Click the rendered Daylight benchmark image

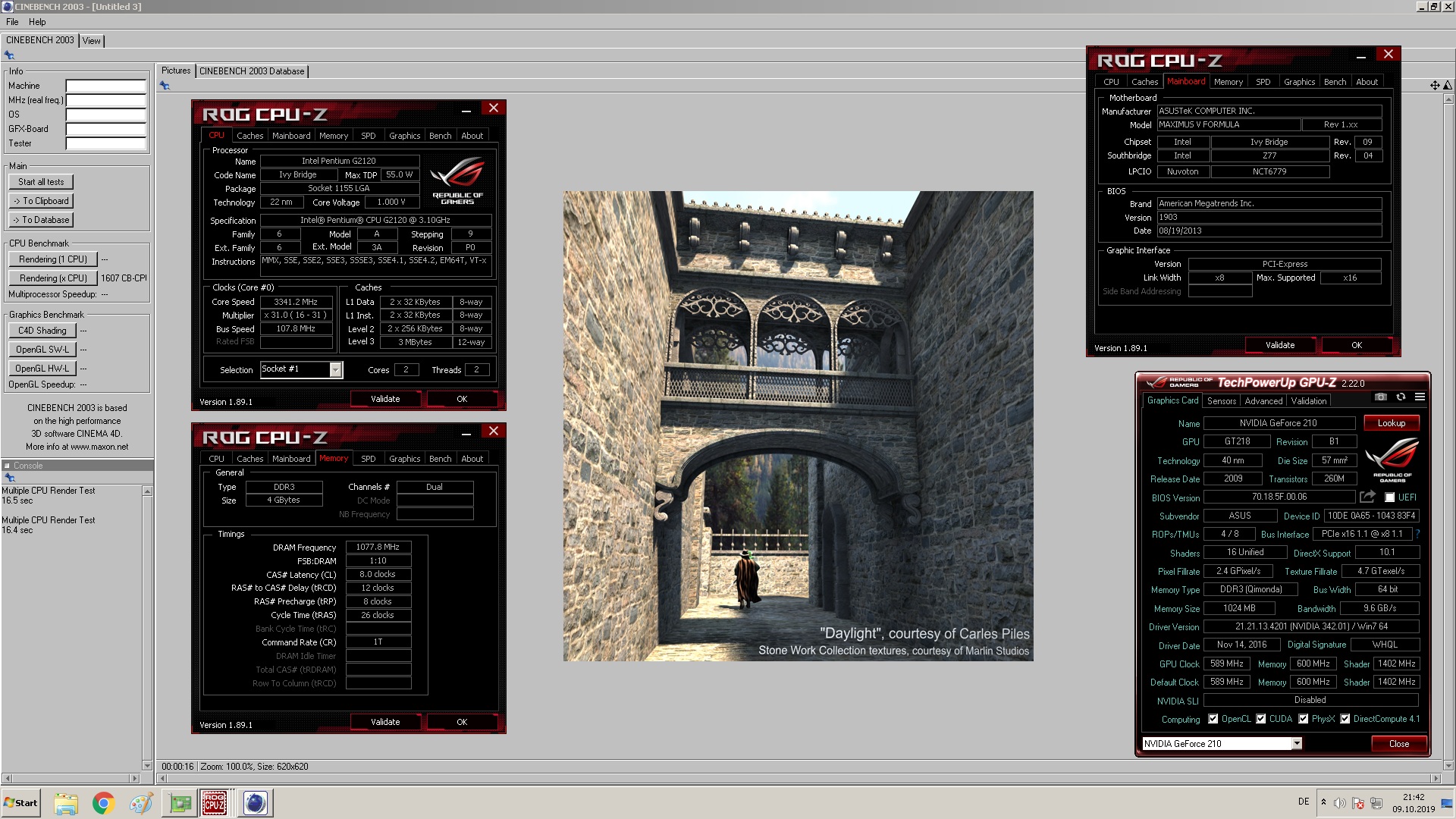click(x=798, y=426)
